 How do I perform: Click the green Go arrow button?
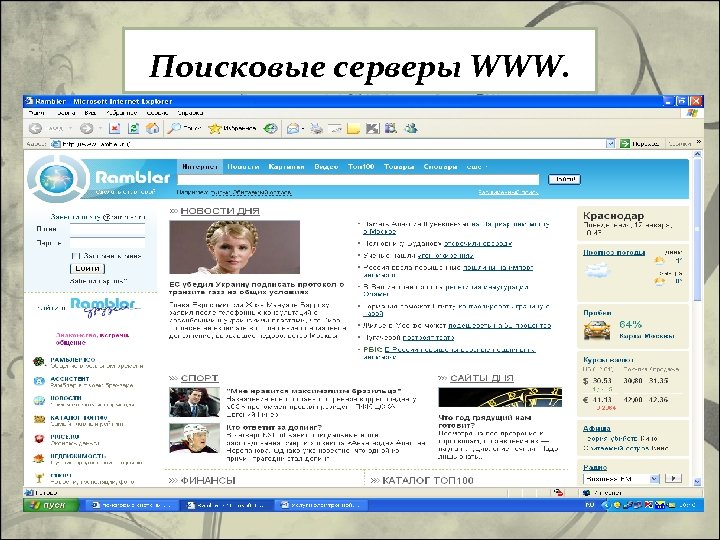pyautogui.click(x=624, y=144)
